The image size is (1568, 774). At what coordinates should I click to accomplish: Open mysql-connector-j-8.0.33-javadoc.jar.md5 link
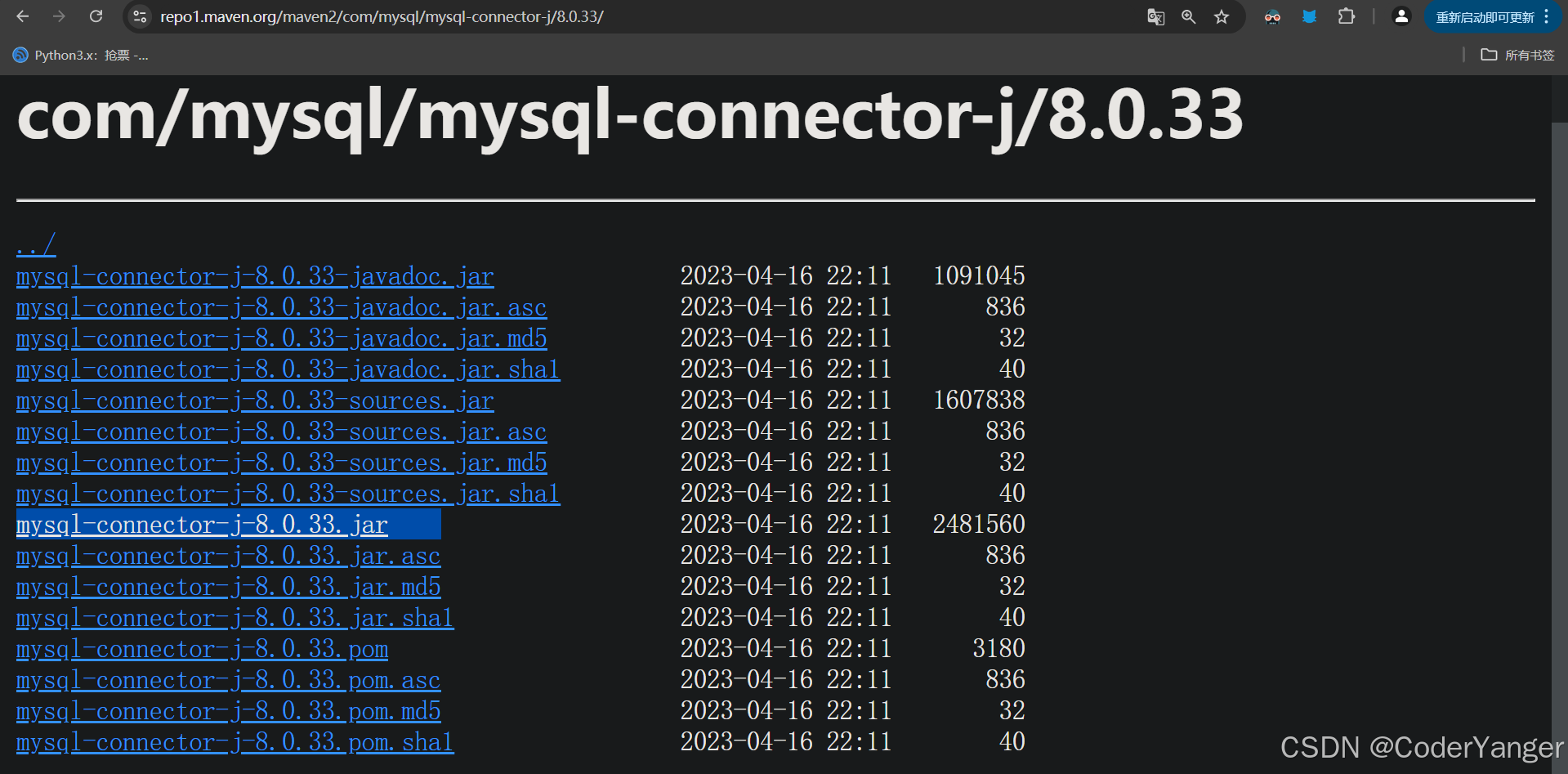click(281, 338)
